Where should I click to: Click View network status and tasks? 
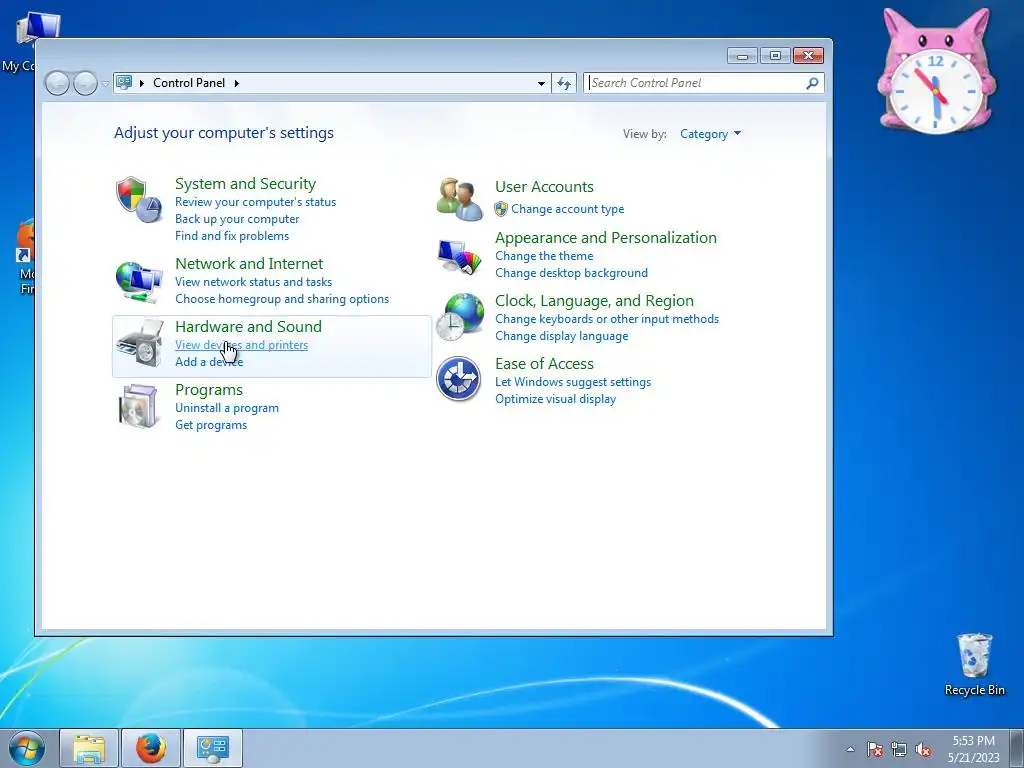pos(253,282)
